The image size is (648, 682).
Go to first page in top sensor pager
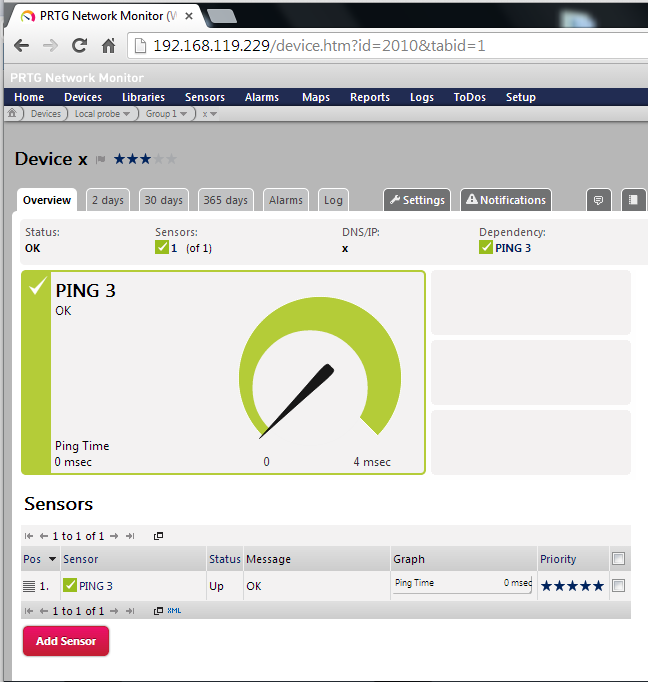click(29, 536)
